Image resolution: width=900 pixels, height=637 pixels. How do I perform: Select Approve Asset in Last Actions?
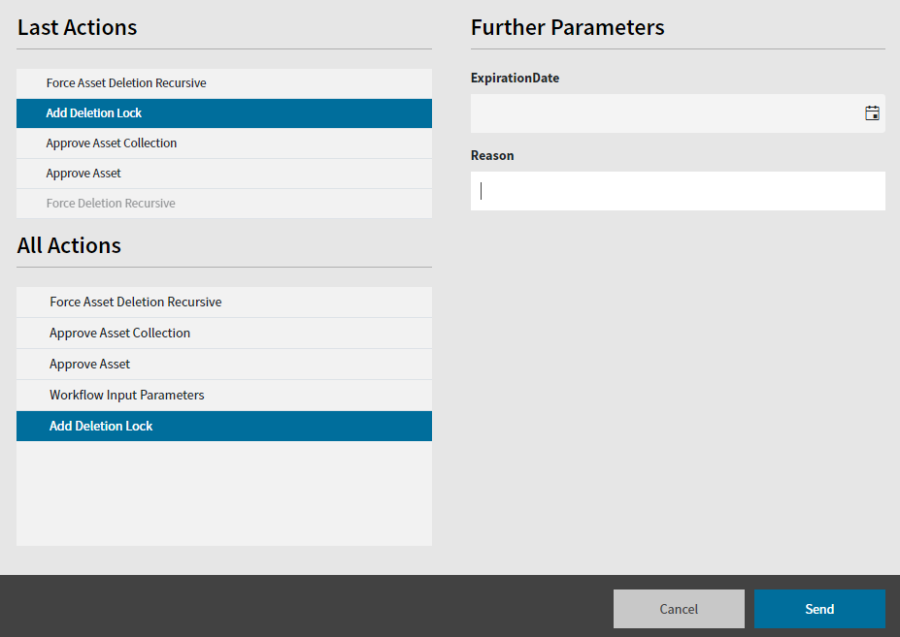[224, 173]
